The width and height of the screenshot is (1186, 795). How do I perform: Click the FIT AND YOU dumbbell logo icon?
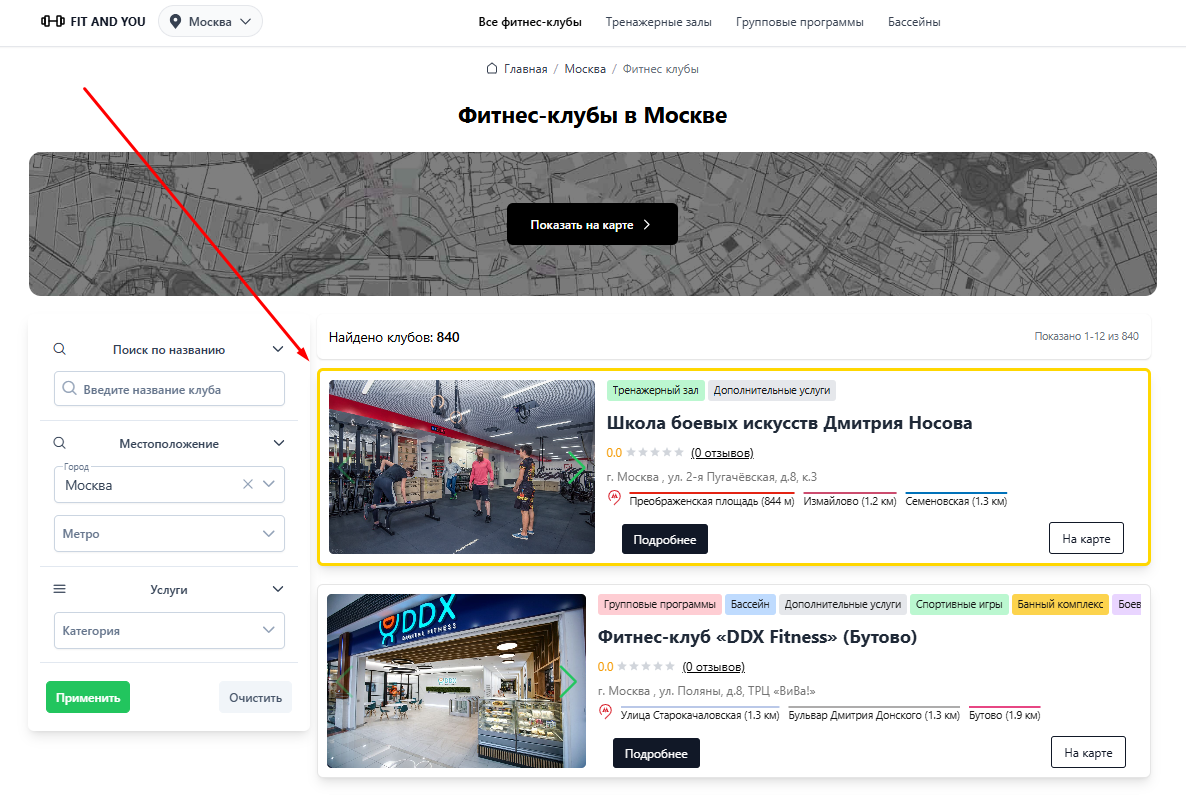[x=53, y=21]
